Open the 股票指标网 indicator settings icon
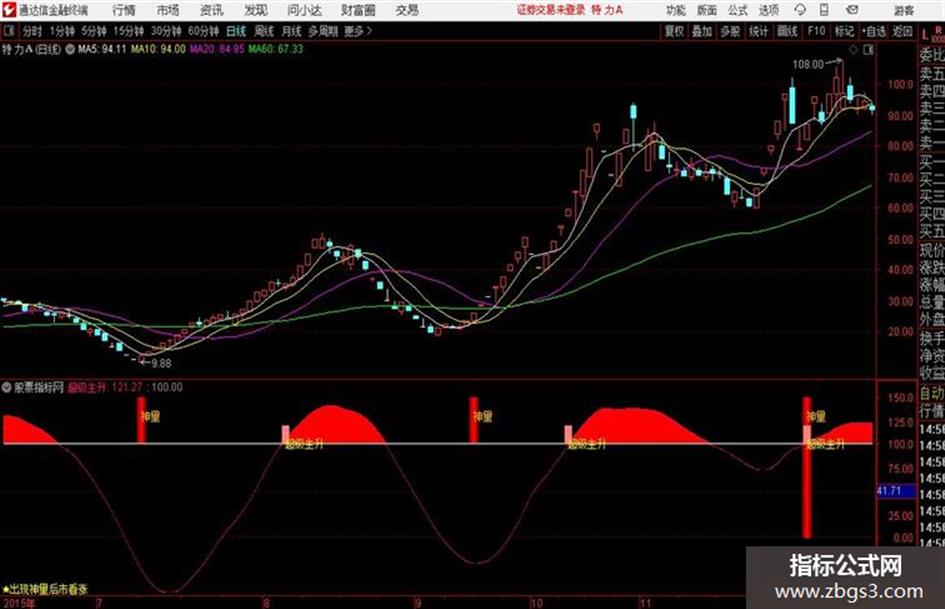945x609 pixels. point(6,387)
